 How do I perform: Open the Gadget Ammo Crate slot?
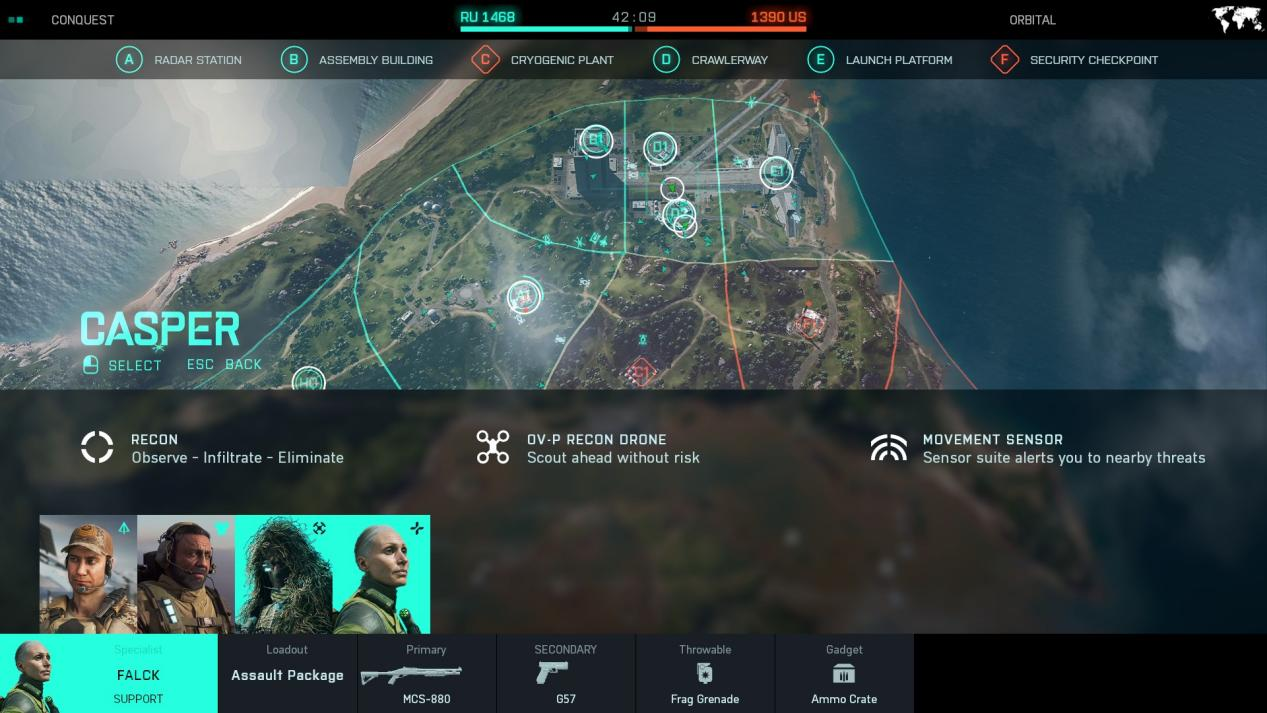click(844, 673)
